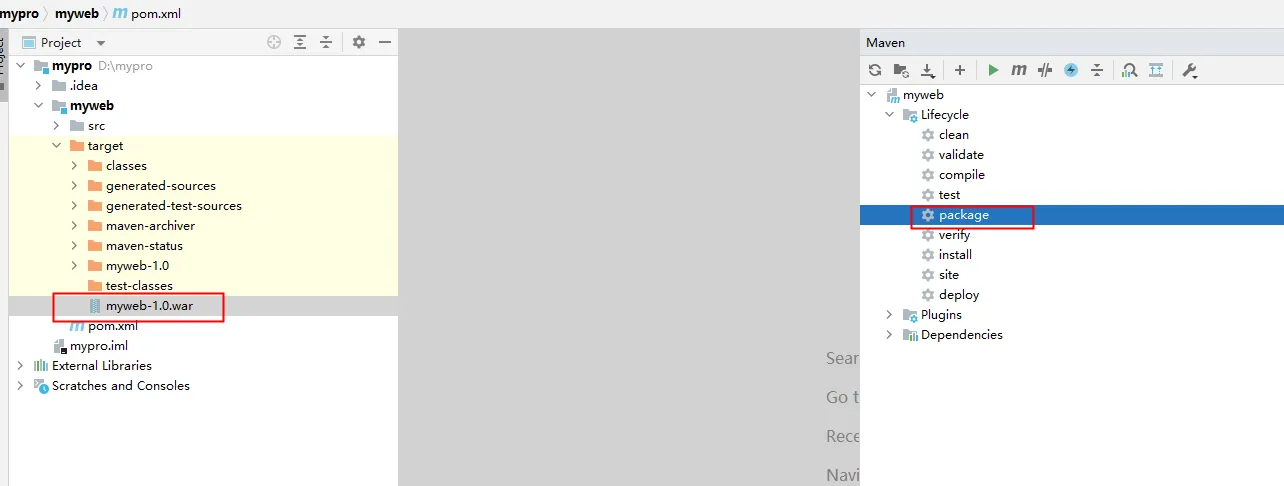The image size is (1284, 486).
Task: Collapse the target folder
Action: coord(57,146)
